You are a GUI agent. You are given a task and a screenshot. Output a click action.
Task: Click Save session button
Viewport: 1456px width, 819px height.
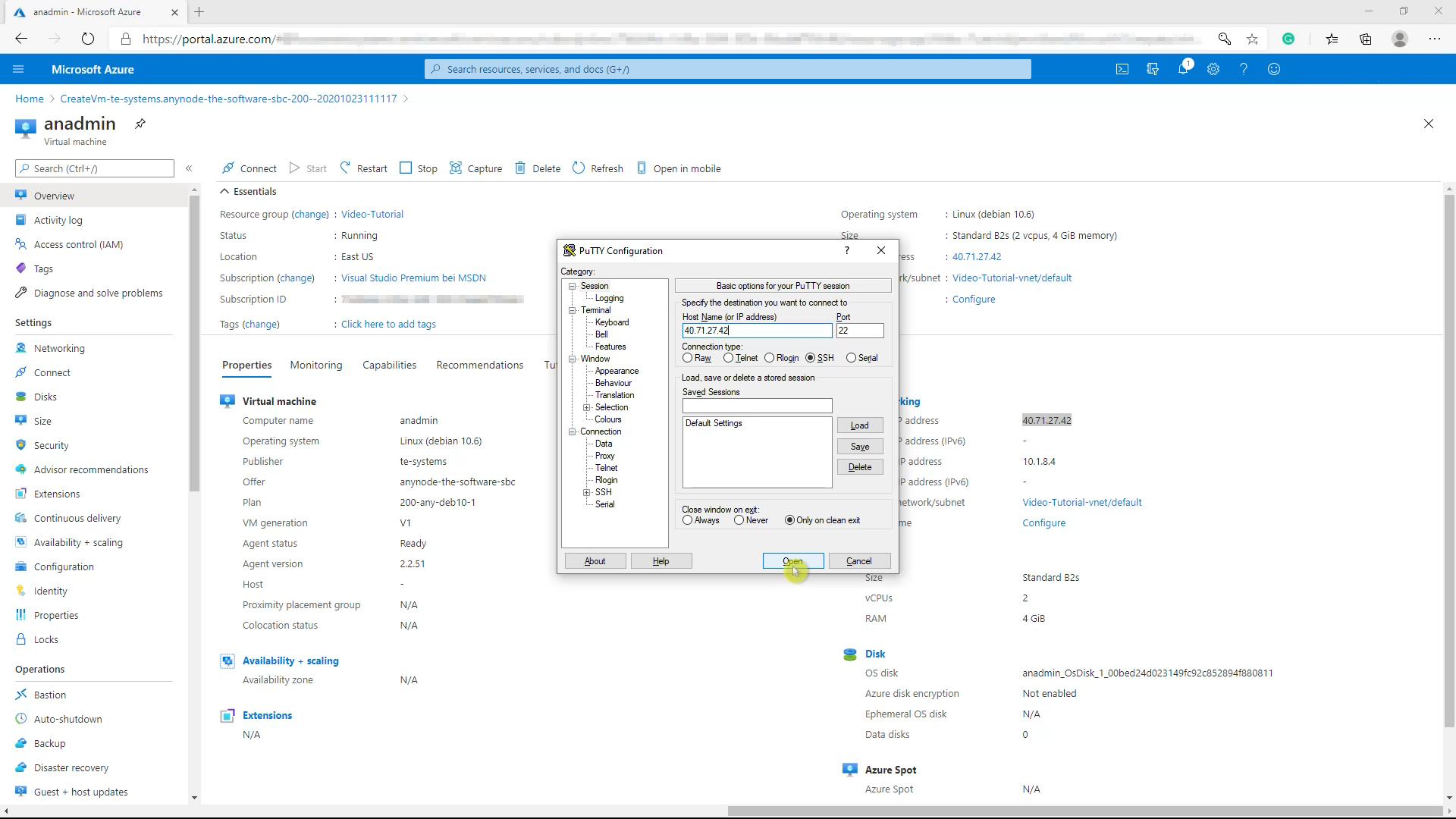pyautogui.click(x=860, y=447)
